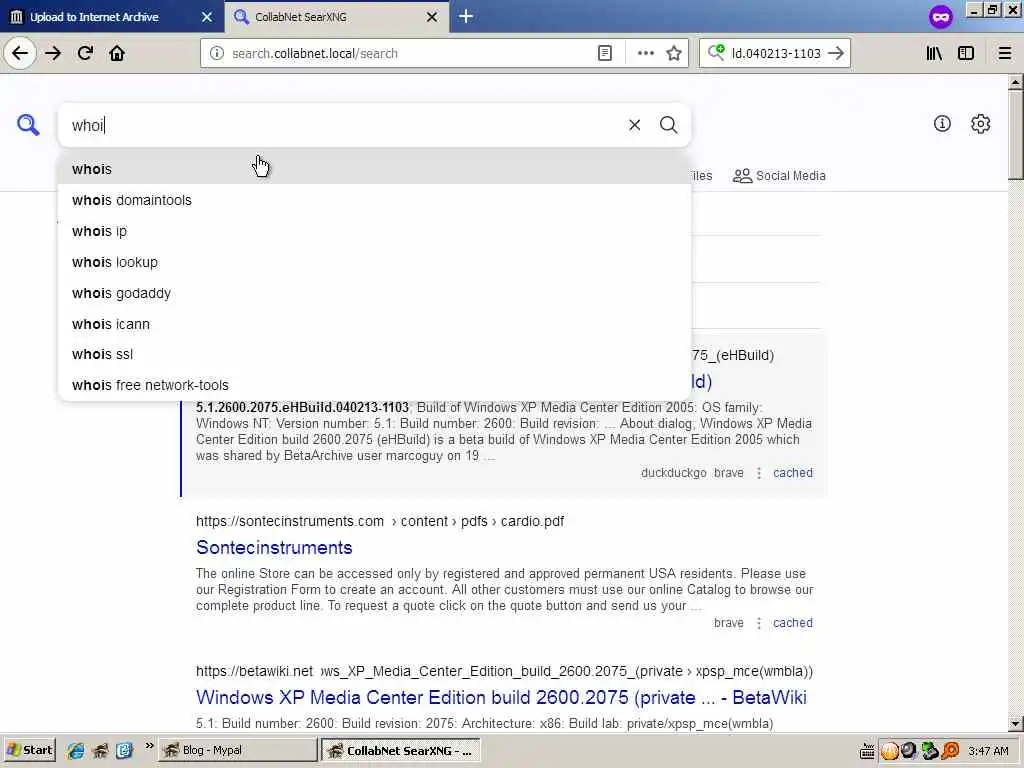This screenshot has width=1024, height=768.
Task: Click the browser search bar text
Action: (x=776, y=54)
